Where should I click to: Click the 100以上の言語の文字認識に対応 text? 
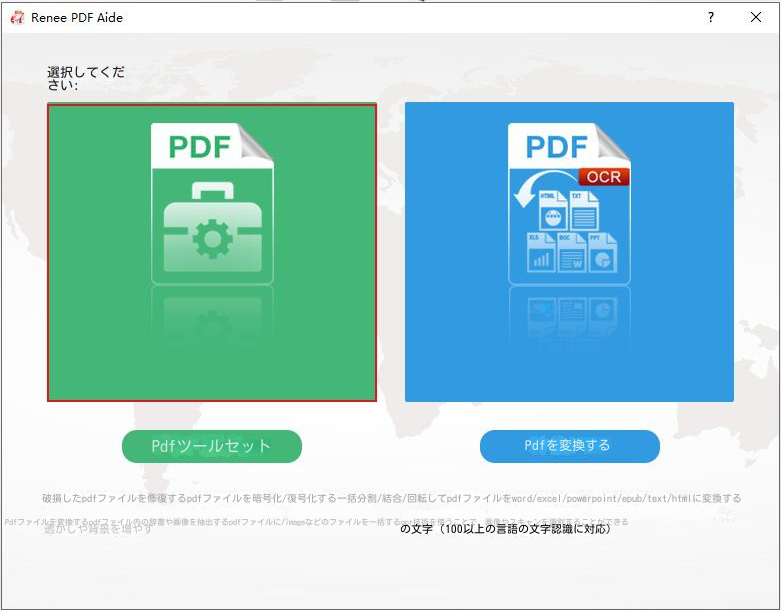pyautogui.click(x=523, y=529)
